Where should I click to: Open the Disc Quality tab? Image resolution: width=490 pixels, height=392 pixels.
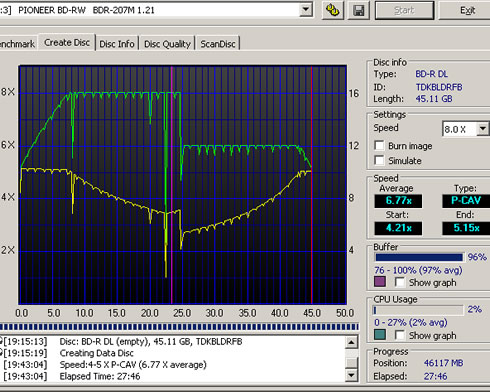tap(167, 44)
